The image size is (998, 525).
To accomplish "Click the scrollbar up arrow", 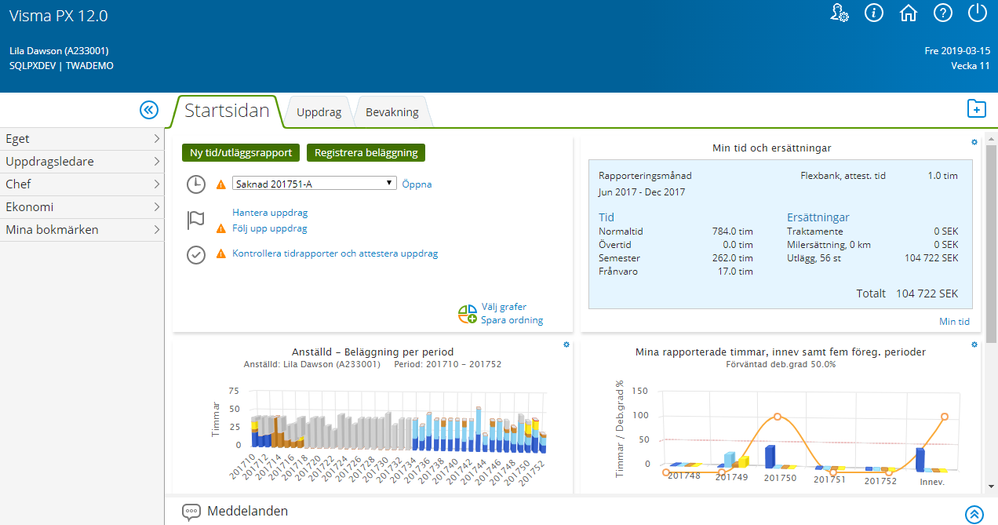I will point(991,138).
